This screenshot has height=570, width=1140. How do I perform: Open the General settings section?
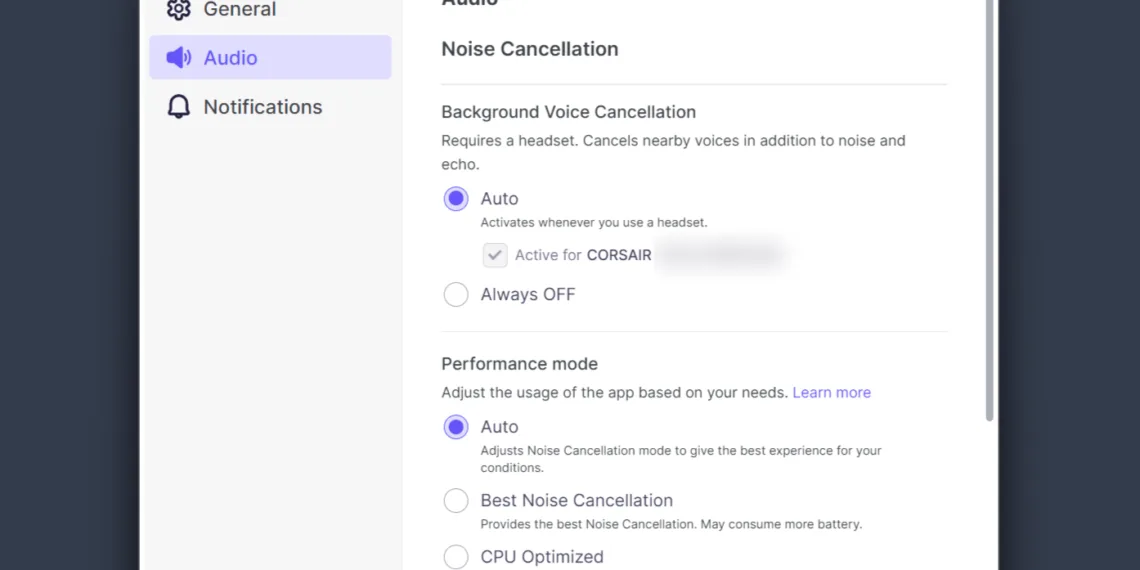click(x=240, y=9)
